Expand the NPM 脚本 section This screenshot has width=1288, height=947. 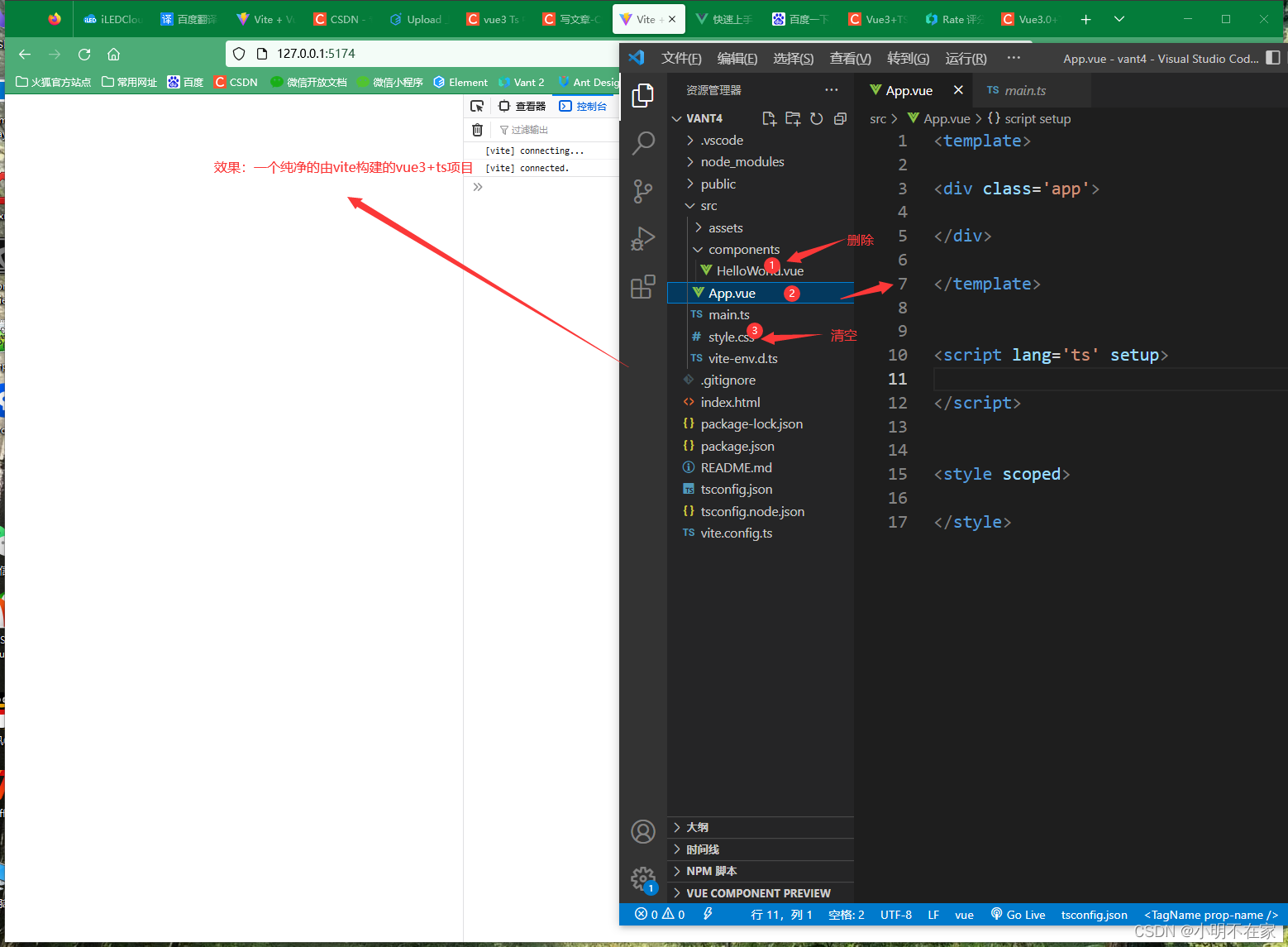(x=761, y=871)
